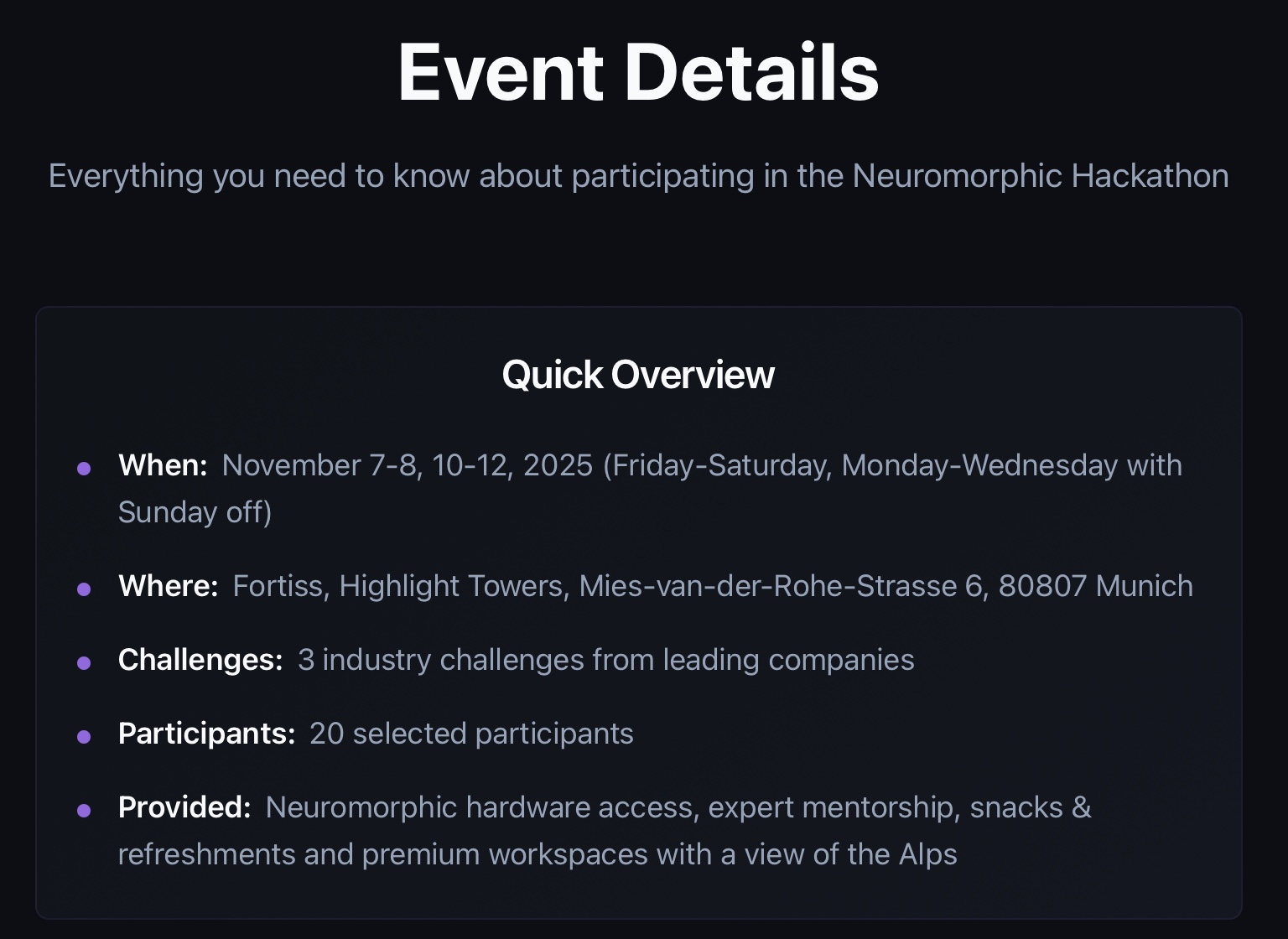The height and width of the screenshot is (939, 1288).
Task: Select the bold Participants: label
Action: click(x=206, y=734)
